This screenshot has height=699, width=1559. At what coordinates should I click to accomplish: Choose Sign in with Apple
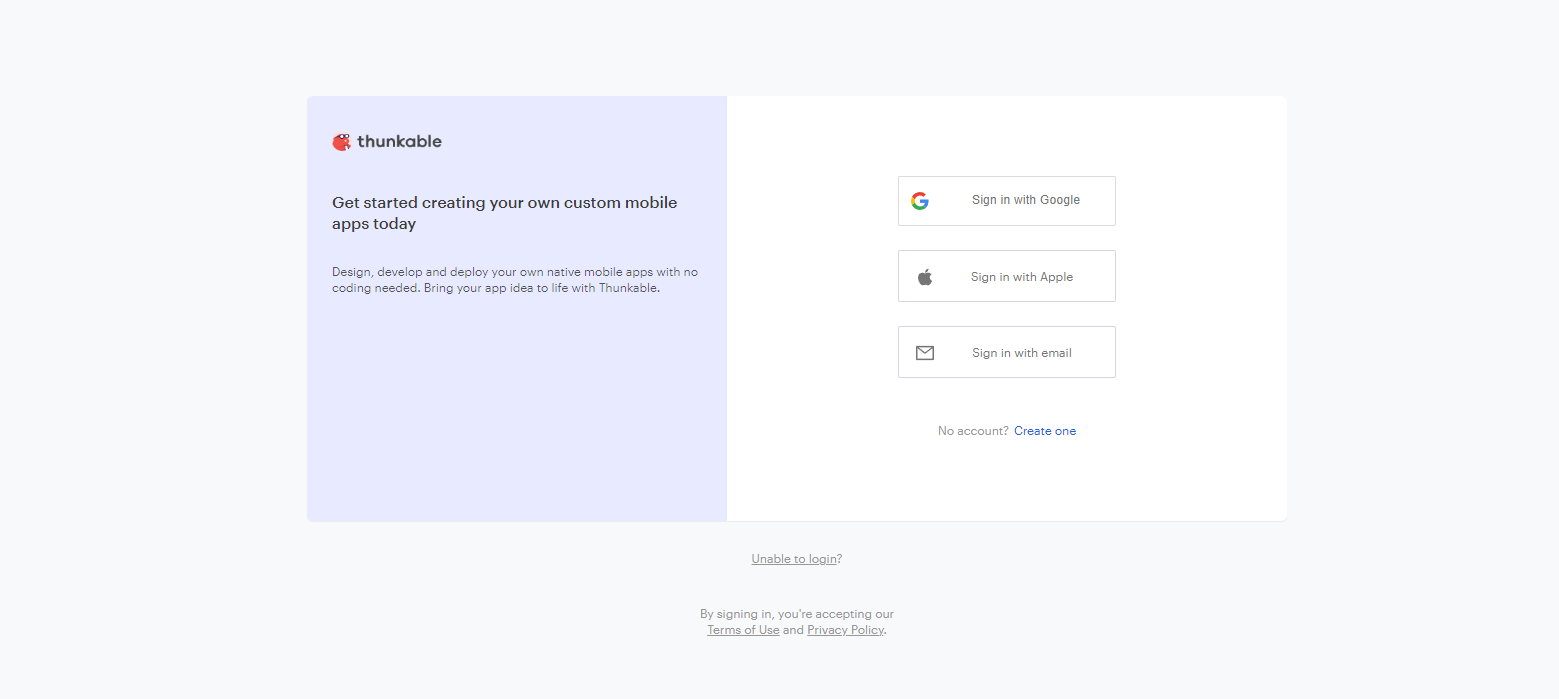tap(1007, 276)
